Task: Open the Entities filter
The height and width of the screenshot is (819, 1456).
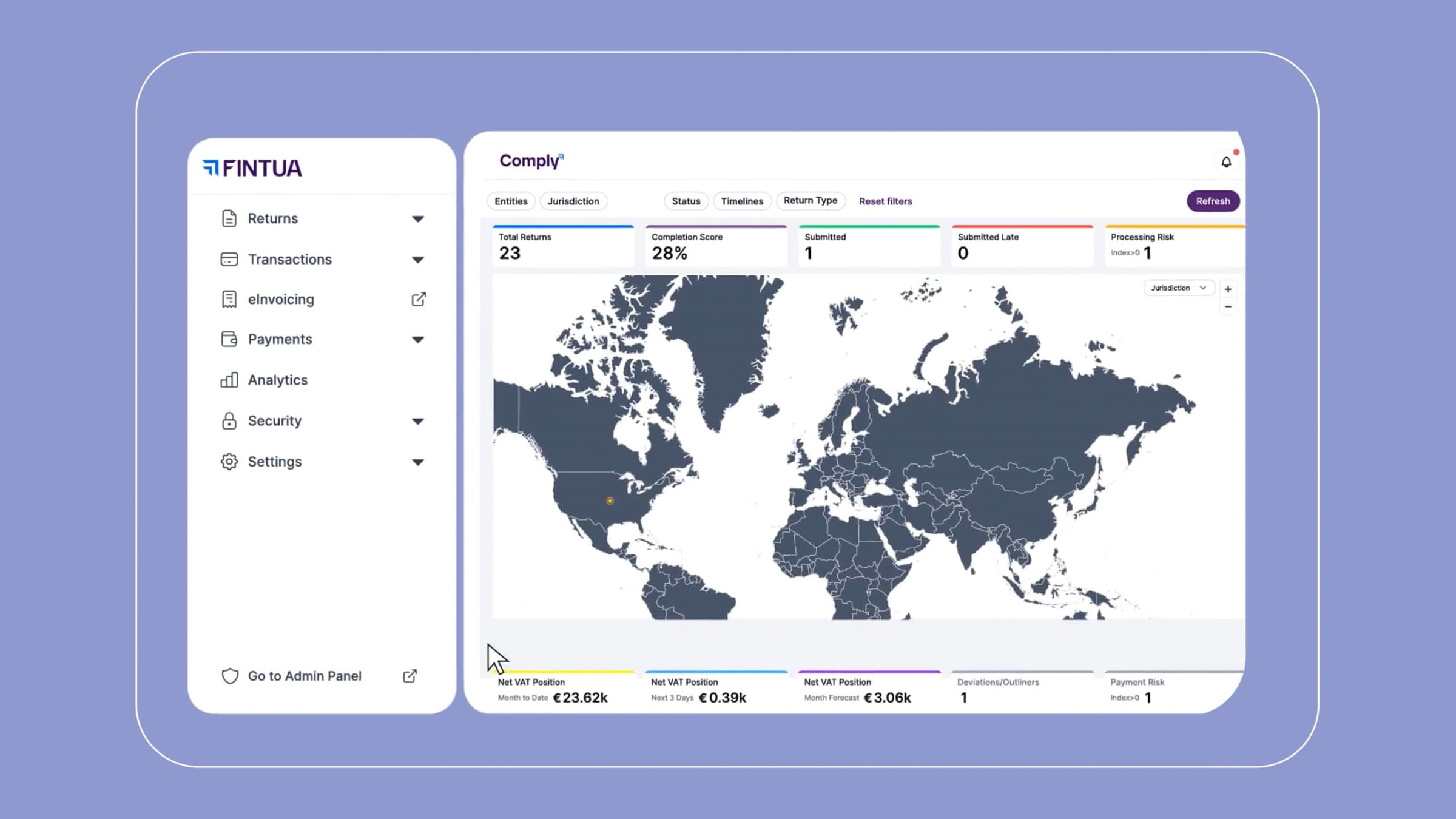Action: pyautogui.click(x=511, y=201)
